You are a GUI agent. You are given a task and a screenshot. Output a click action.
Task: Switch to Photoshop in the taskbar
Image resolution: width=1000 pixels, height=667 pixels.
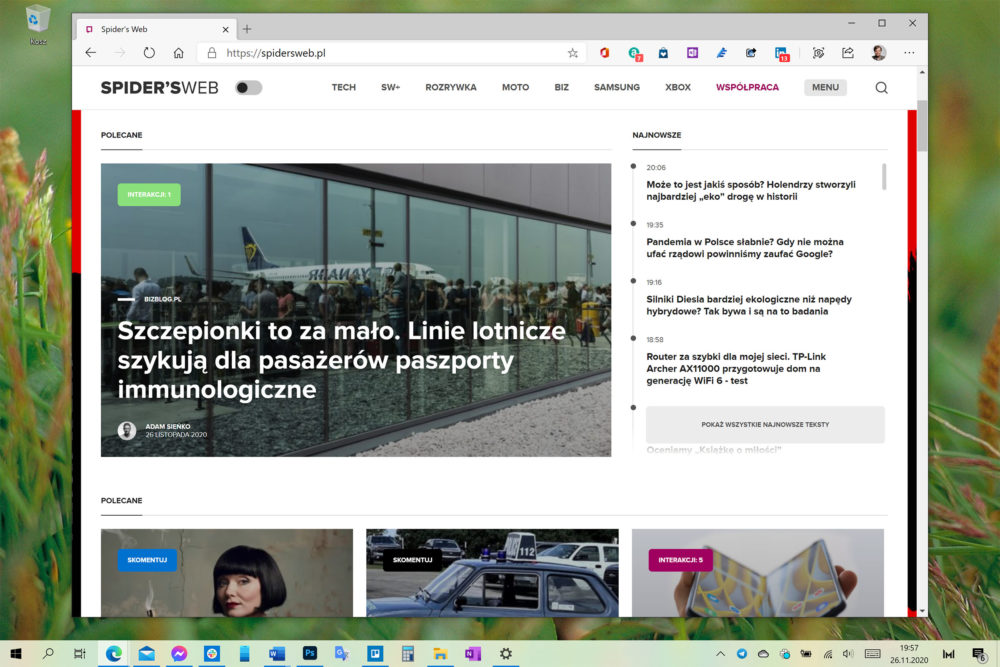(x=310, y=654)
